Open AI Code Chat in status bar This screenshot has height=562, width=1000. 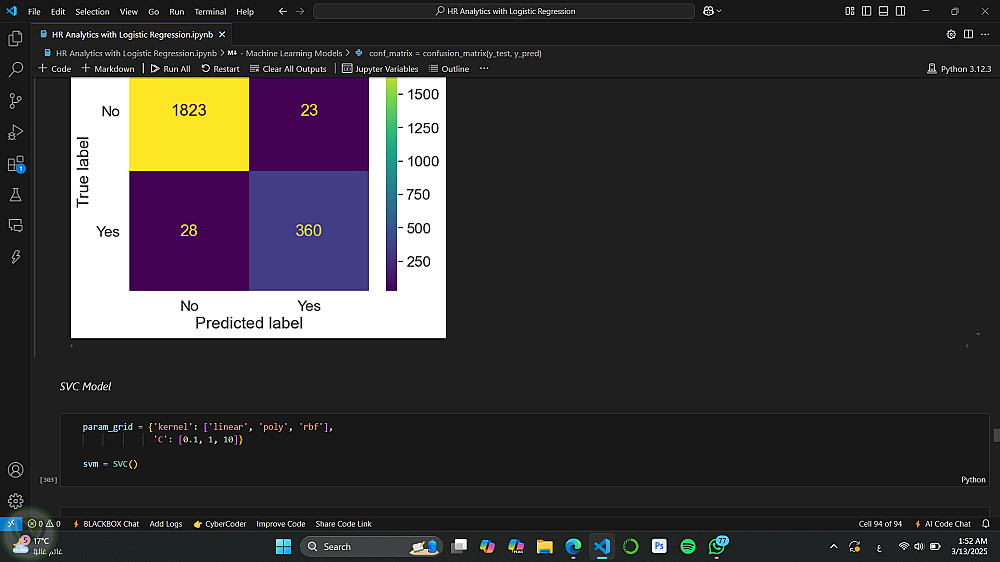943,524
